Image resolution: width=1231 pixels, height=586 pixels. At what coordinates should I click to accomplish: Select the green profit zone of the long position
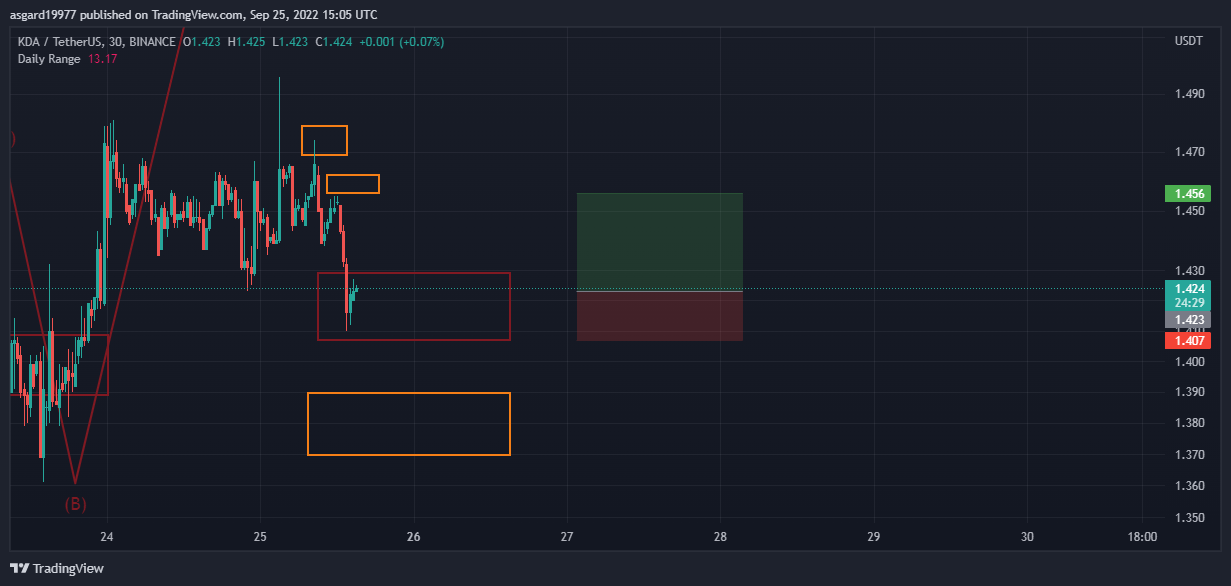tap(660, 242)
